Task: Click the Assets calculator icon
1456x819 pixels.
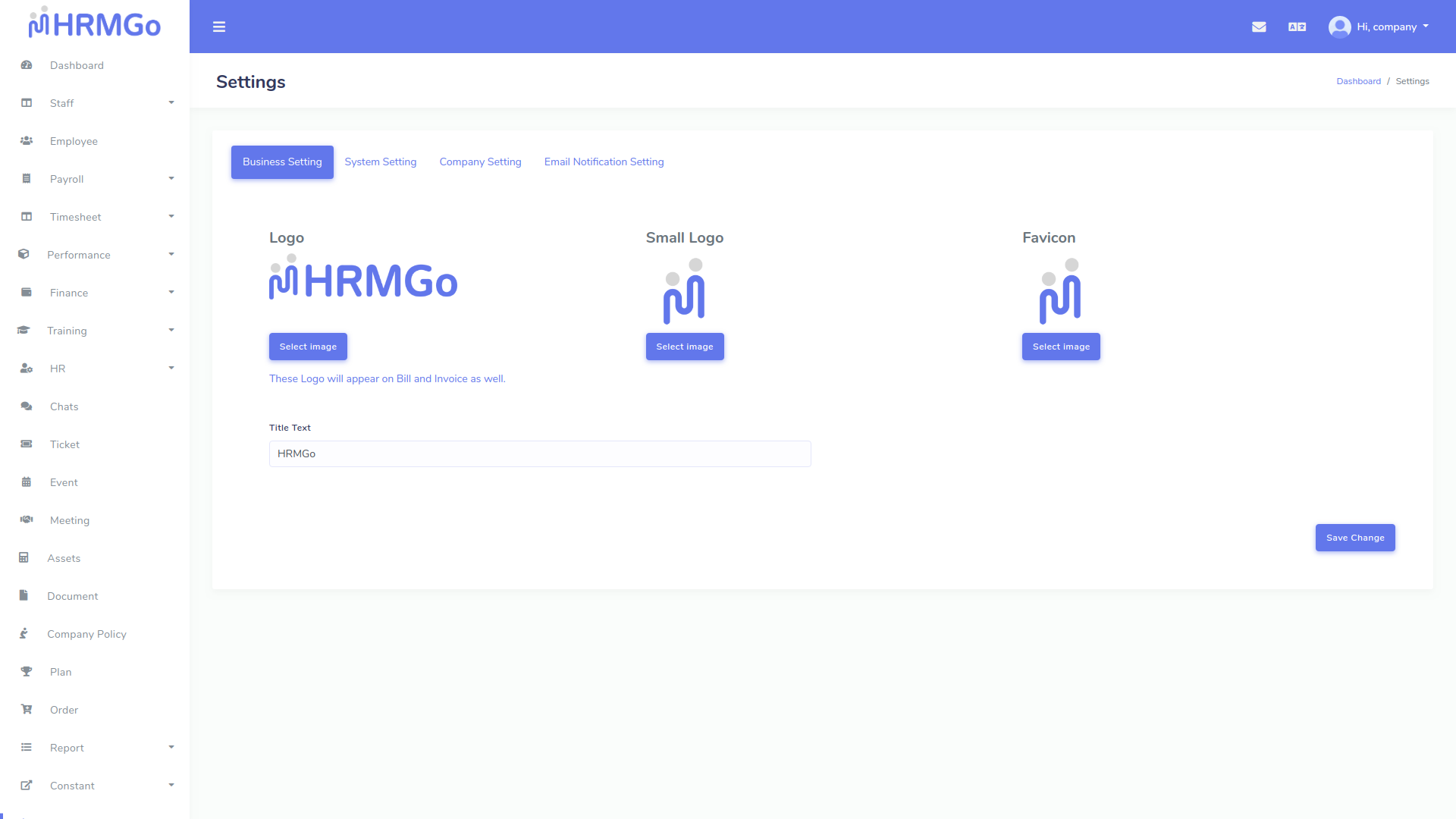Action: [24, 558]
